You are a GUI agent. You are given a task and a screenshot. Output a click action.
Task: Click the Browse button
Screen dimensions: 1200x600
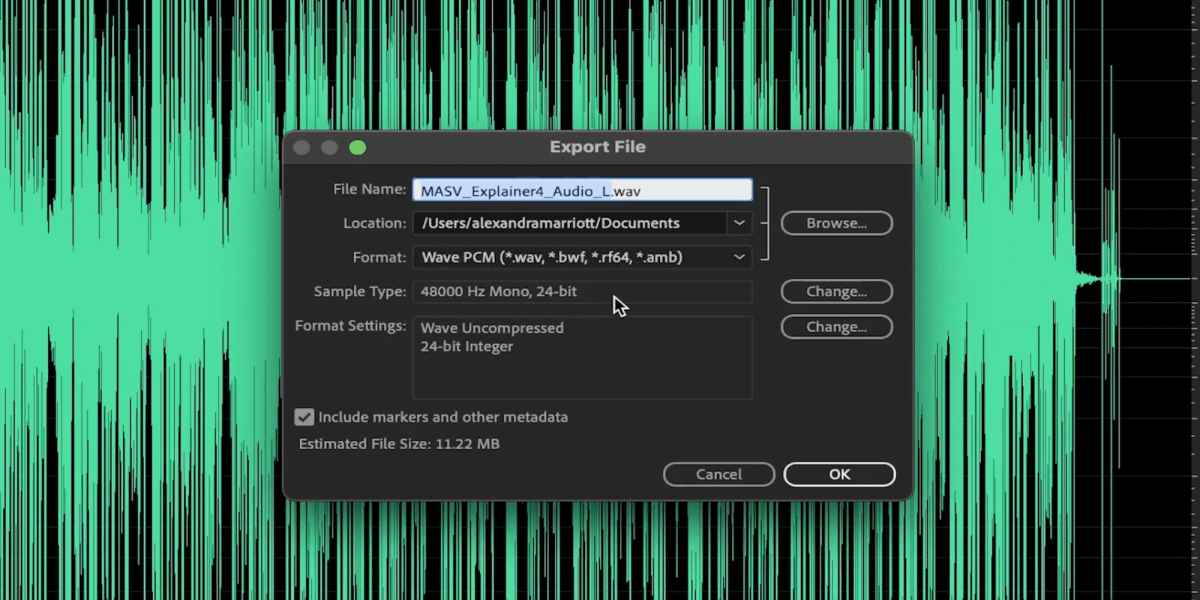pyautogui.click(x=836, y=223)
